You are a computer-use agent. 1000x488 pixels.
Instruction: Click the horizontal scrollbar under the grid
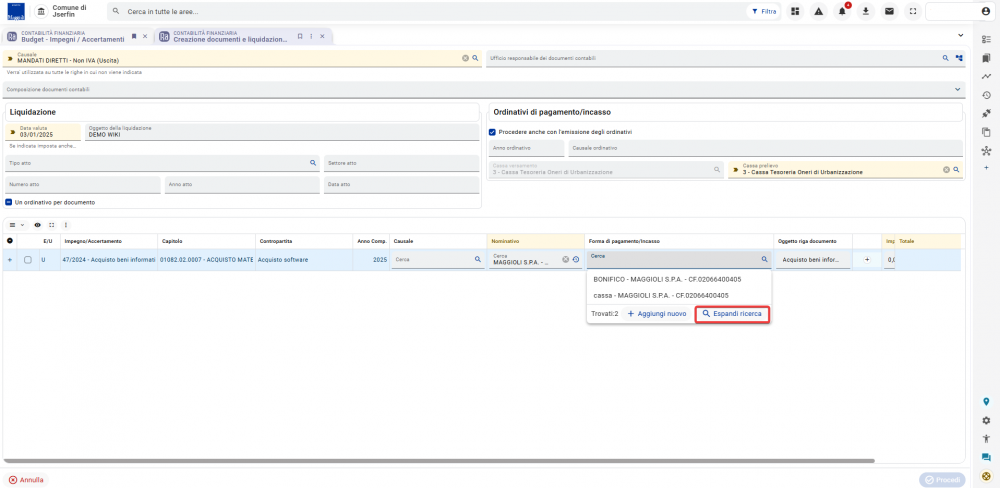tap(439, 460)
